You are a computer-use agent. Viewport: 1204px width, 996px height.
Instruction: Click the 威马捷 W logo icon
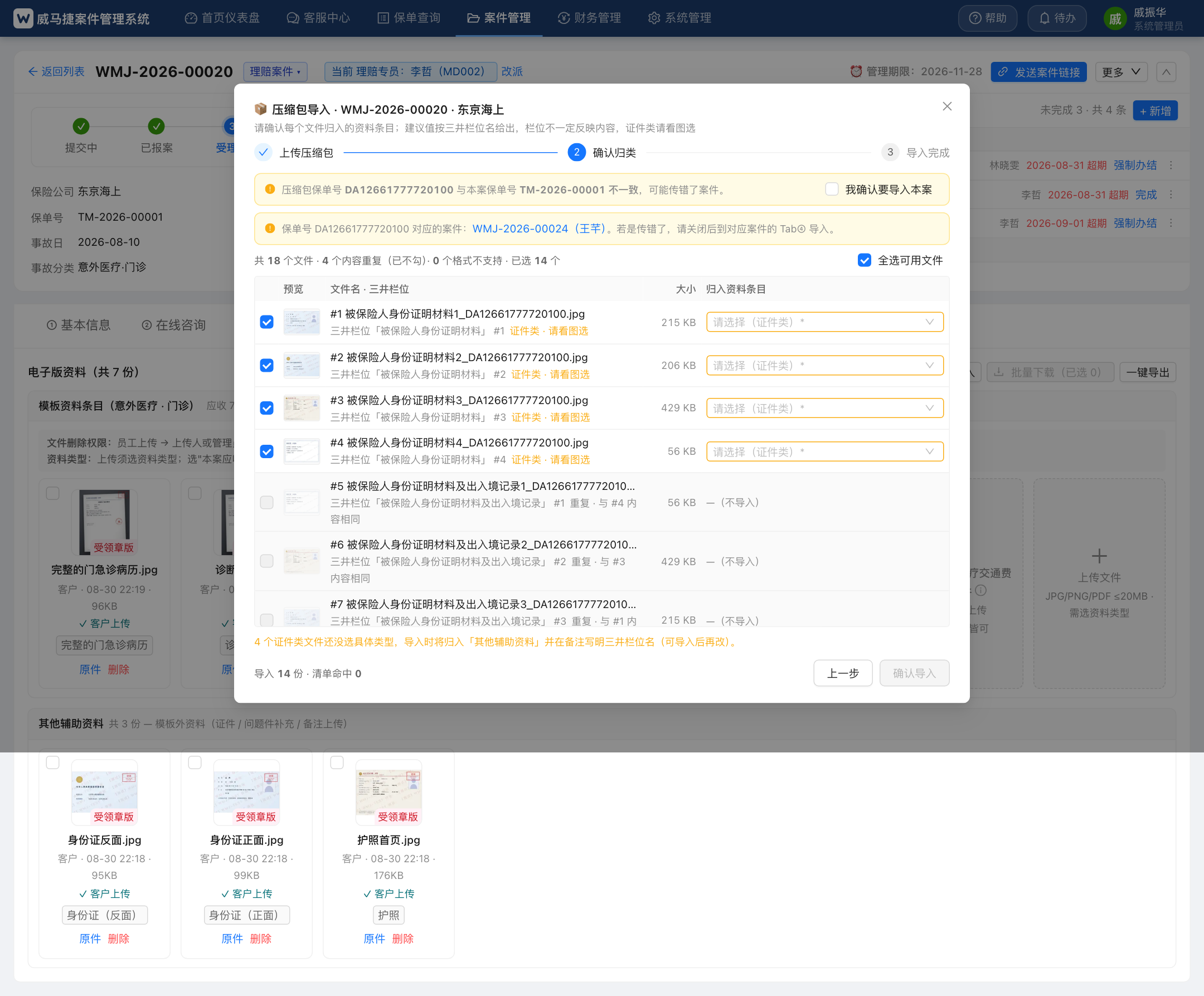tap(23, 18)
